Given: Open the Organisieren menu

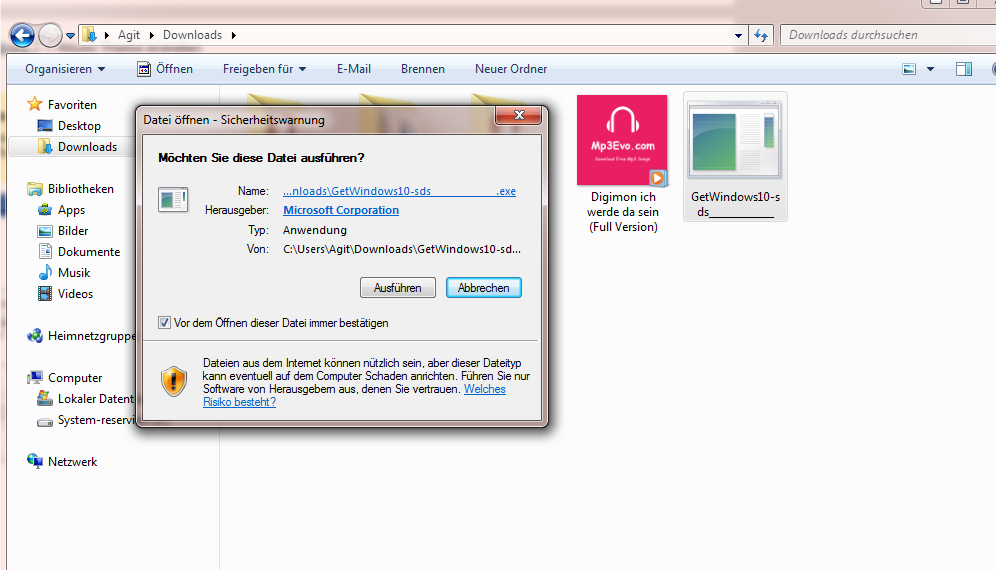Looking at the screenshot, I should click(x=65, y=69).
